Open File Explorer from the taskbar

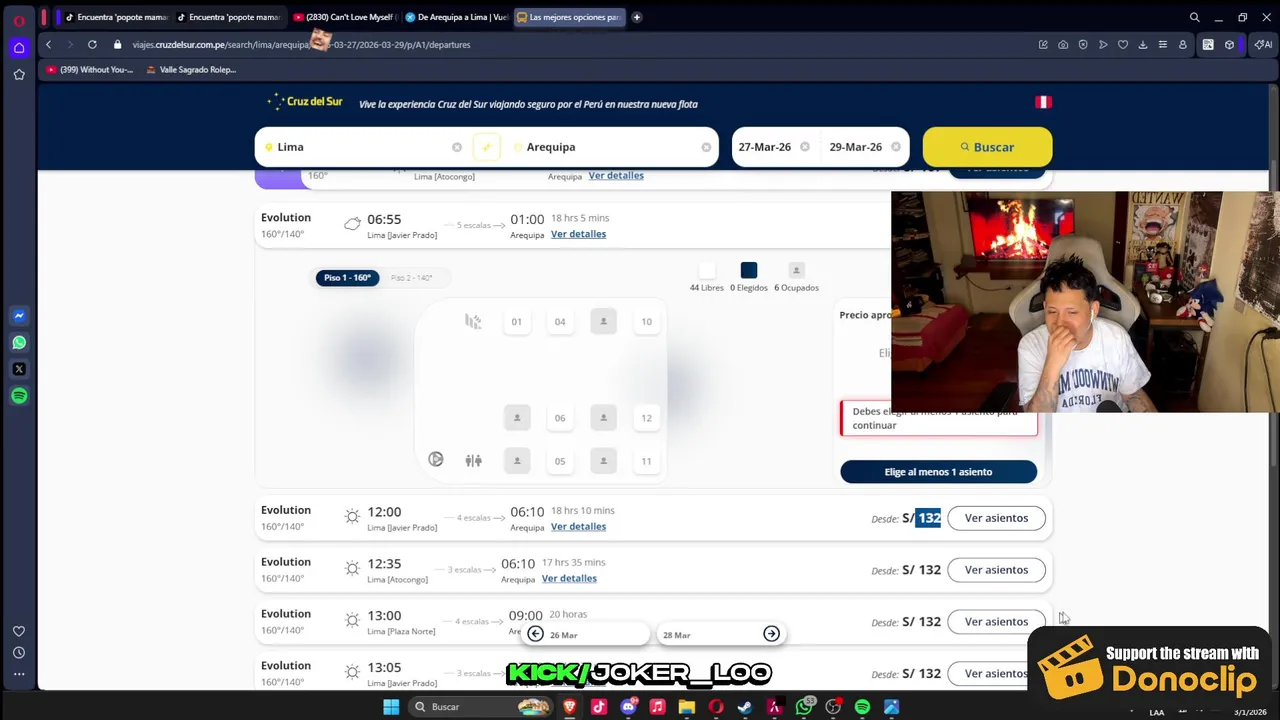pyautogui.click(x=687, y=707)
